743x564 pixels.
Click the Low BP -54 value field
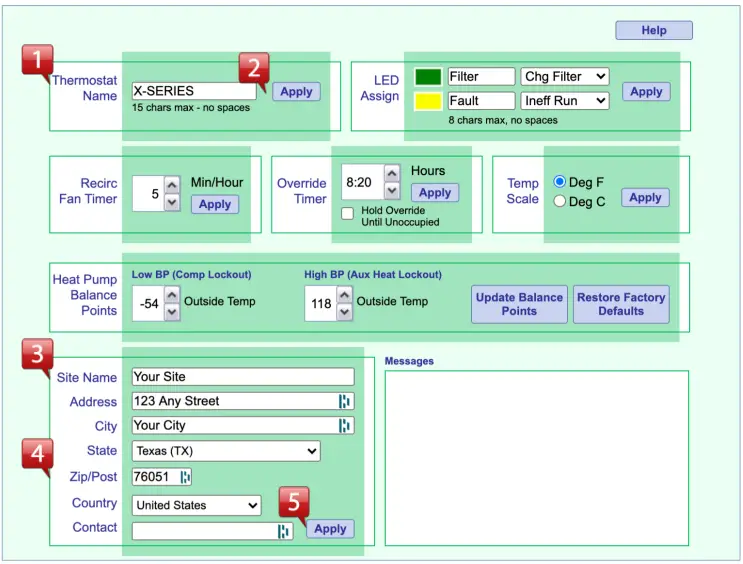[x=148, y=303]
